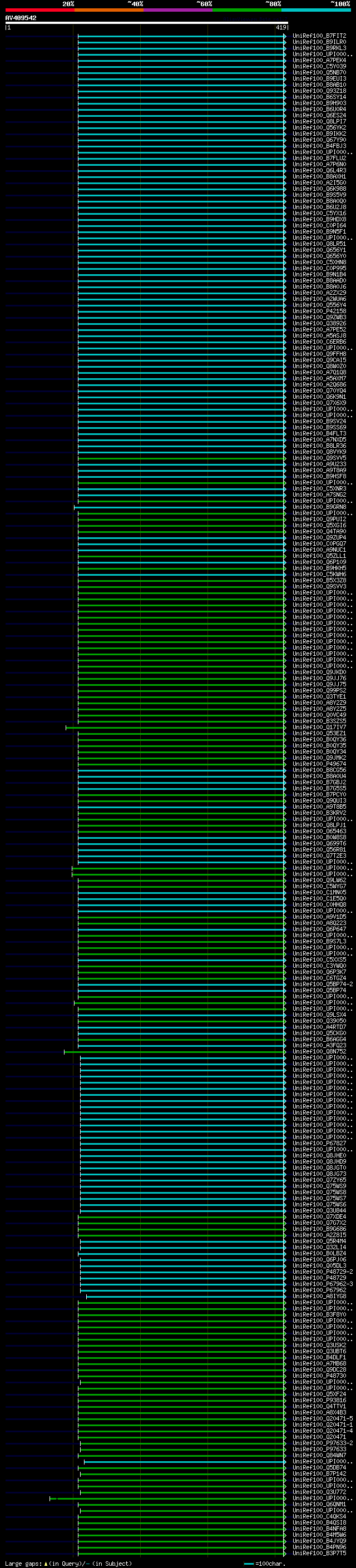Click UniRef100_Q67Y90 label

[319, 140]
